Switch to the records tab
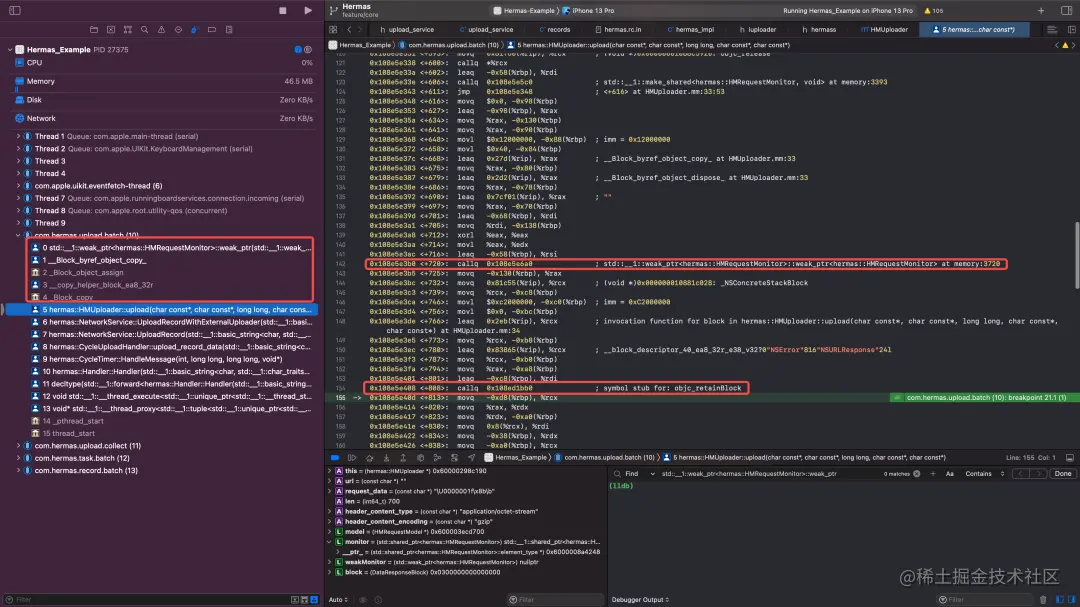This screenshot has width=1080, height=607. [555, 30]
